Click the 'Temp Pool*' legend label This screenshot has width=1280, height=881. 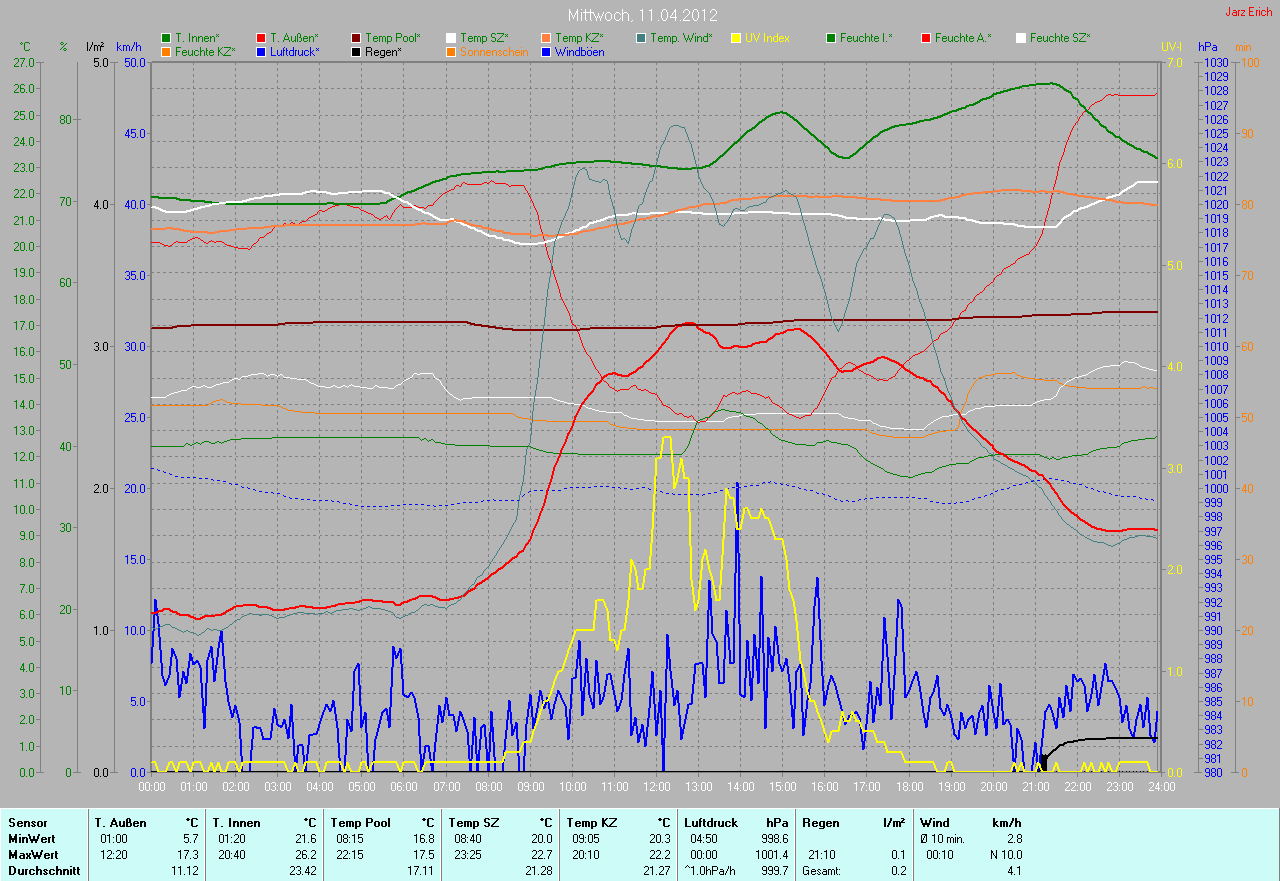[x=393, y=38]
